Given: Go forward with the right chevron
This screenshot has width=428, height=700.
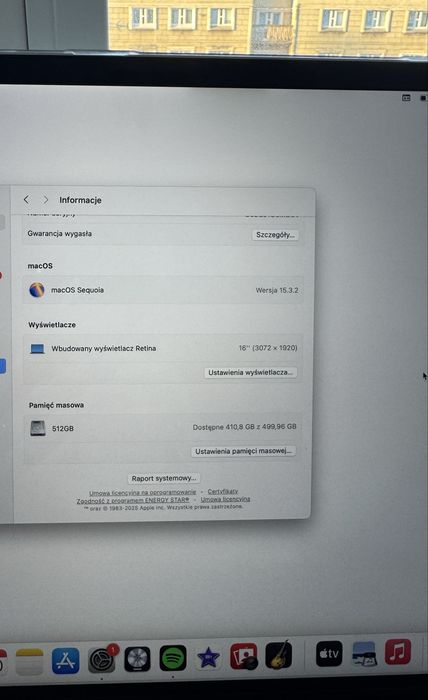Looking at the screenshot, I should pyautogui.click(x=45, y=200).
